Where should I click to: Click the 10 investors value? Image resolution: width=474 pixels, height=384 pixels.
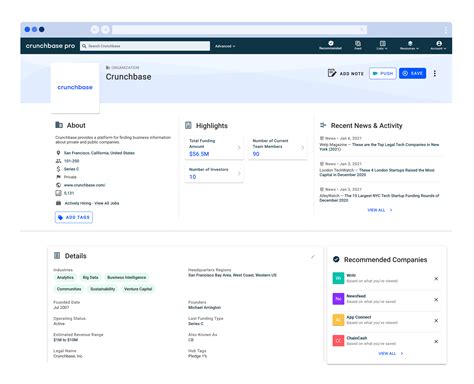pyautogui.click(x=193, y=177)
